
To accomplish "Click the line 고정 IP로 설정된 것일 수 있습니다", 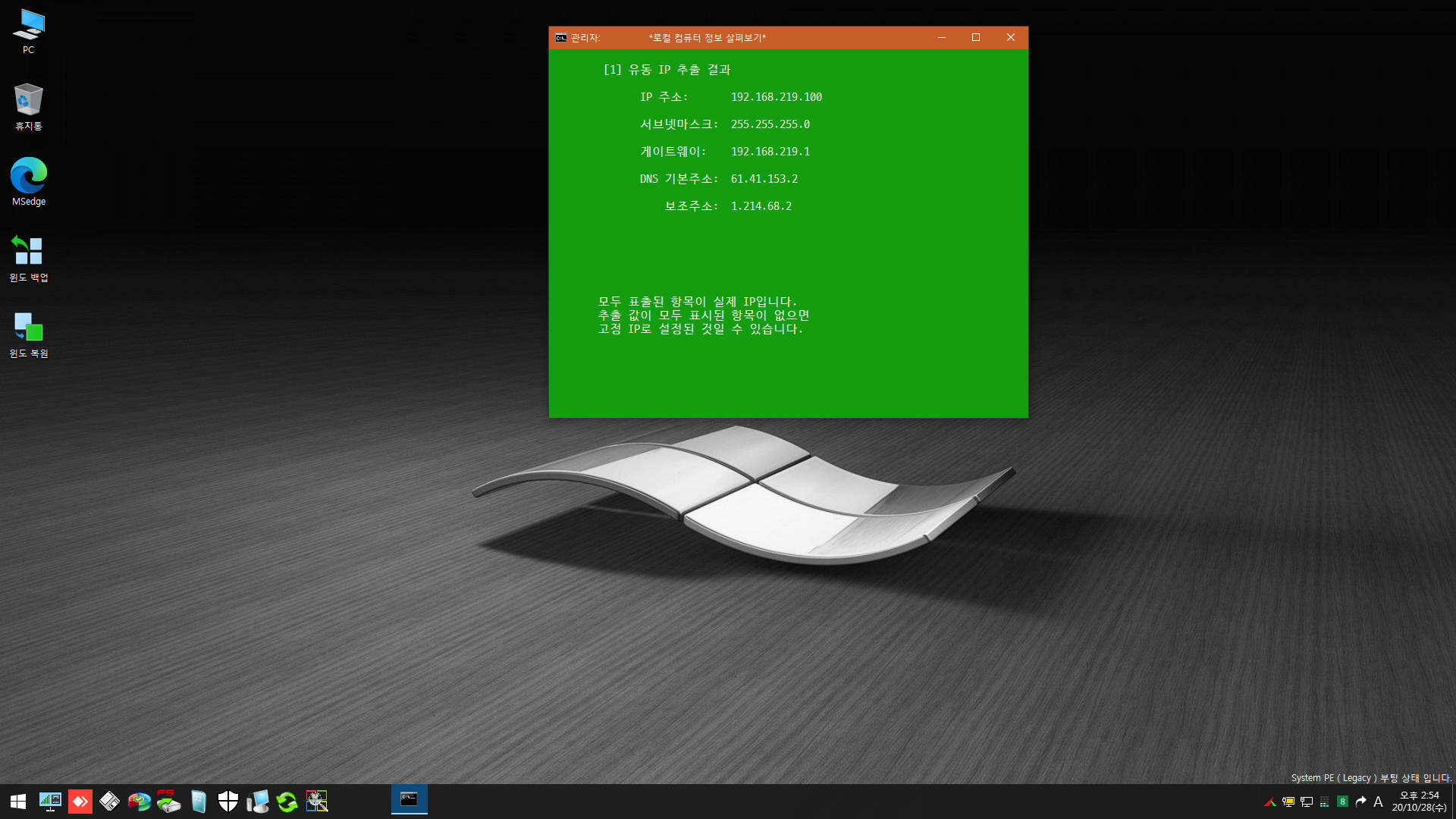I will [701, 329].
